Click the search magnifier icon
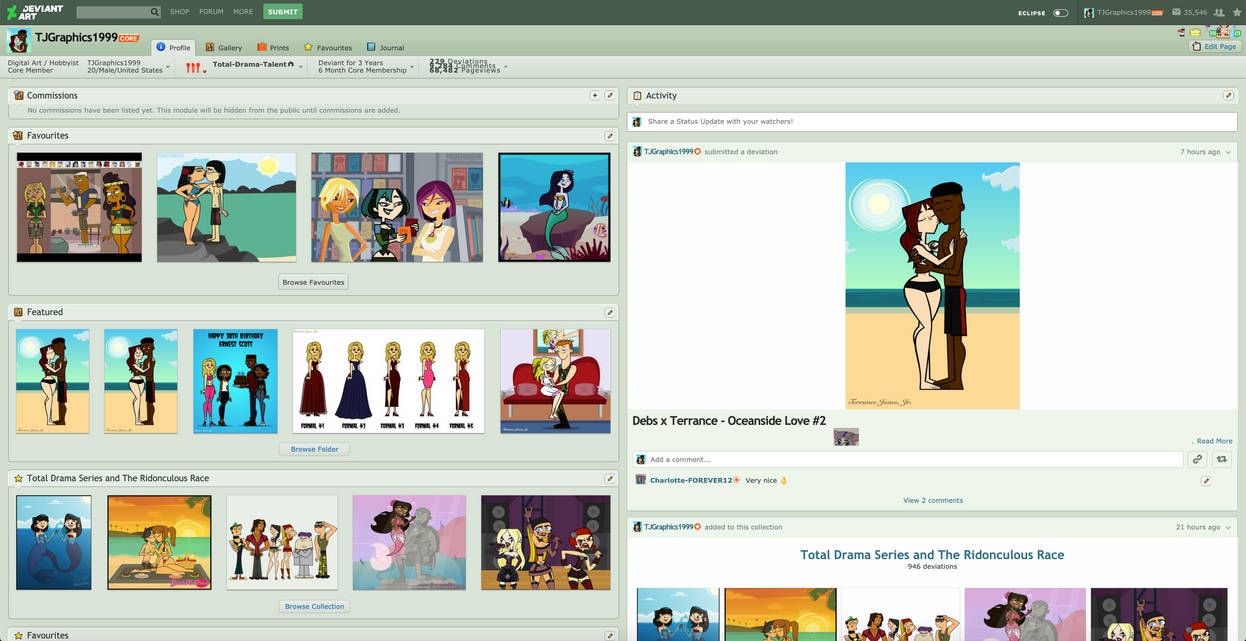This screenshot has height=641, width=1246. pyautogui.click(x=155, y=12)
